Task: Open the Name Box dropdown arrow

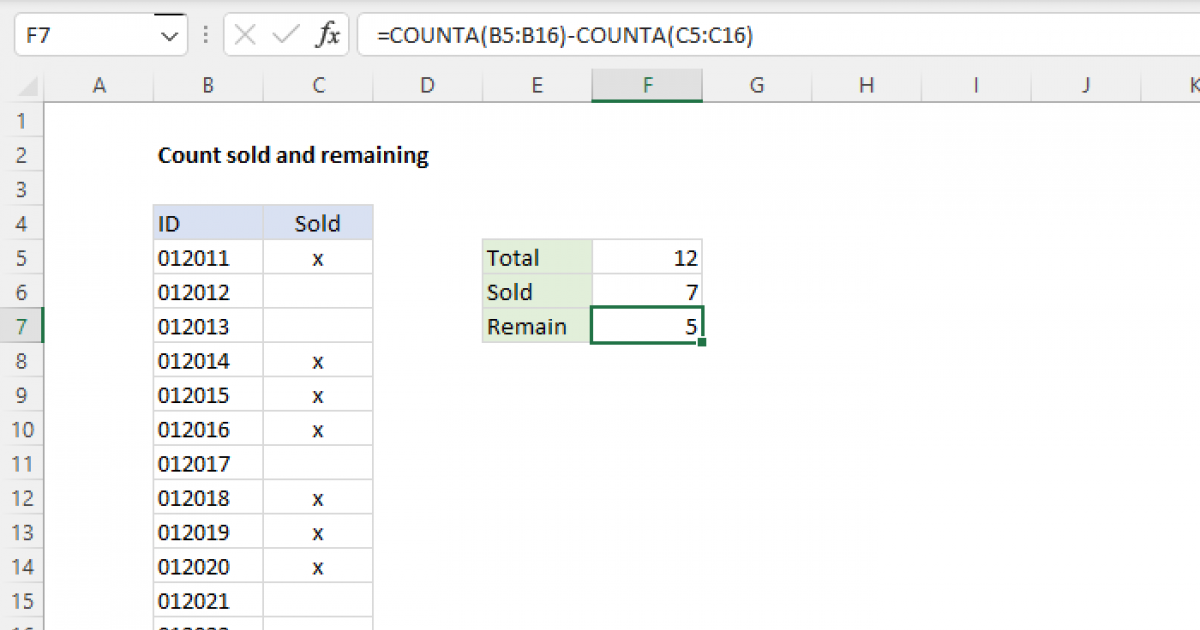Action: (x=172, y=34)
